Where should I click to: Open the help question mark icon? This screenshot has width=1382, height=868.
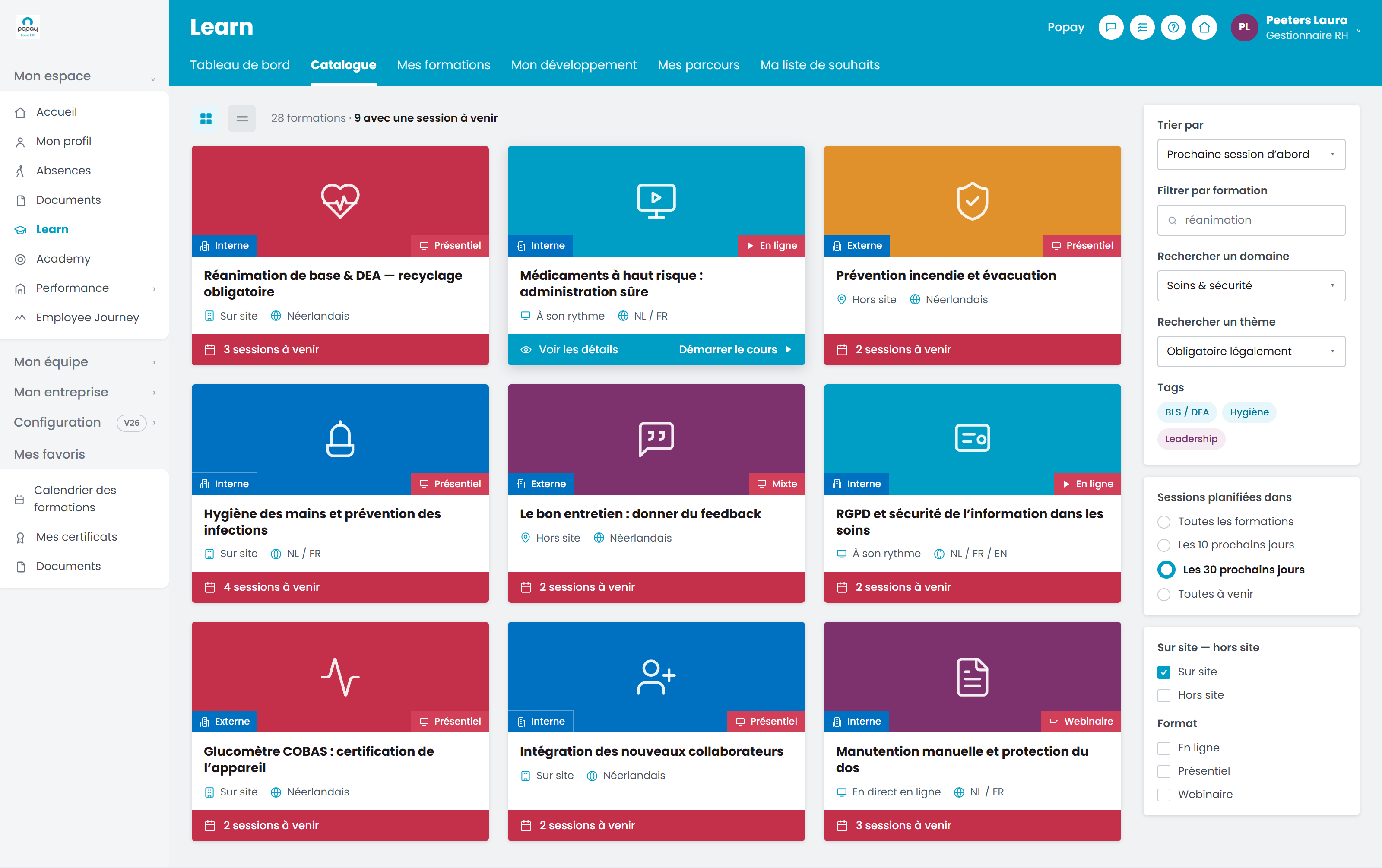tap(1173, 27)
